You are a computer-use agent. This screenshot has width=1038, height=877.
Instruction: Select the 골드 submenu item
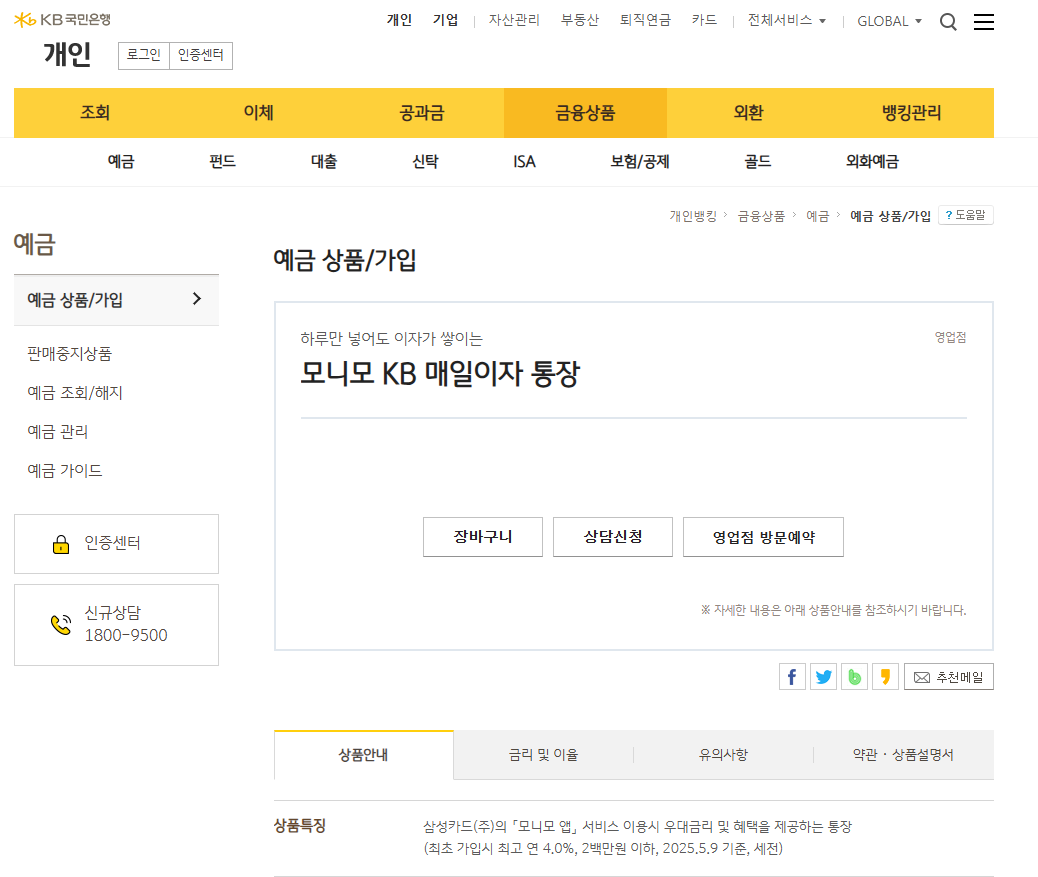click(757, 162)
